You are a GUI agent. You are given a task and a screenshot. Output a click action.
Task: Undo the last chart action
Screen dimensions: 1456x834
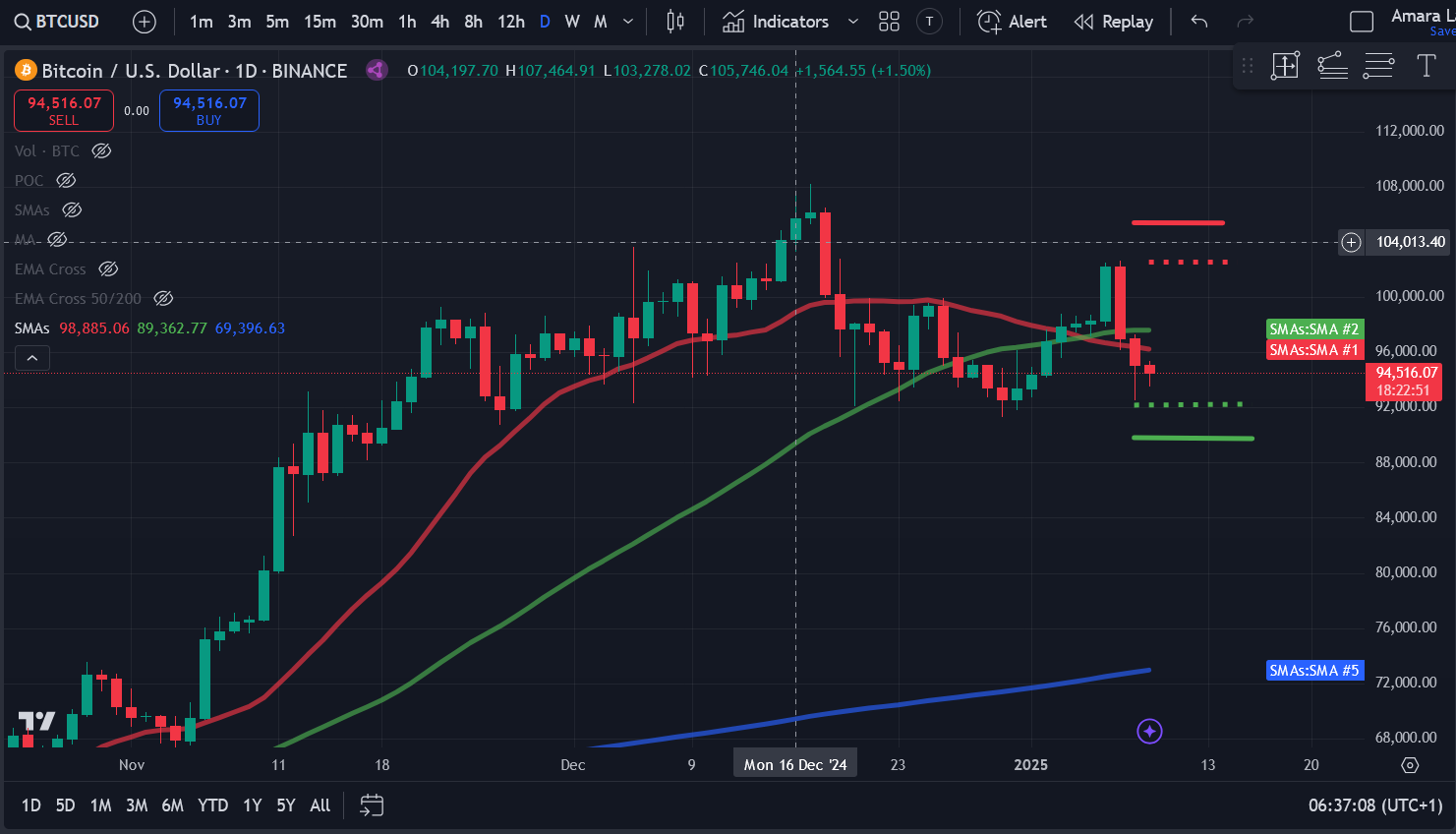coord(1198,22)
